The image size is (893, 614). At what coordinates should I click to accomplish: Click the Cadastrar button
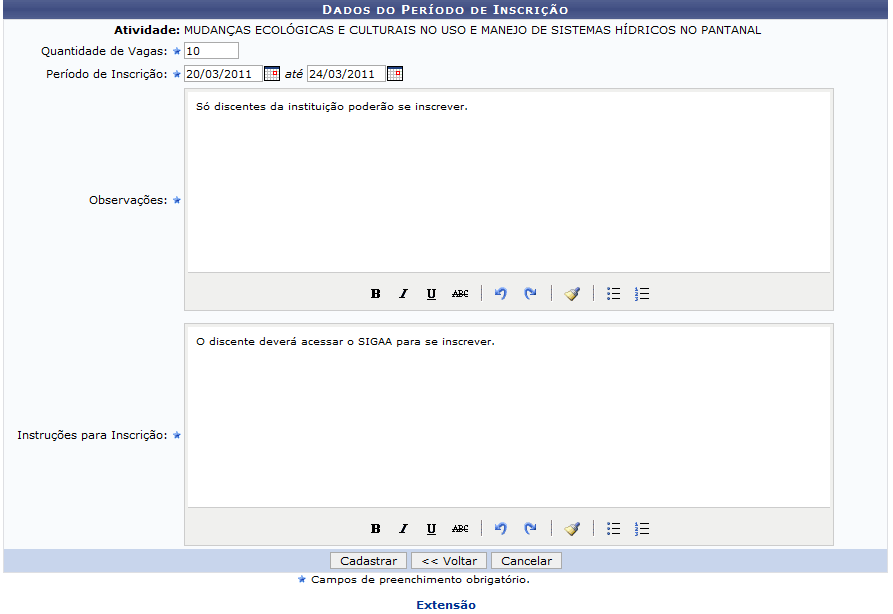pyautogui.click(x=369, y=561)
